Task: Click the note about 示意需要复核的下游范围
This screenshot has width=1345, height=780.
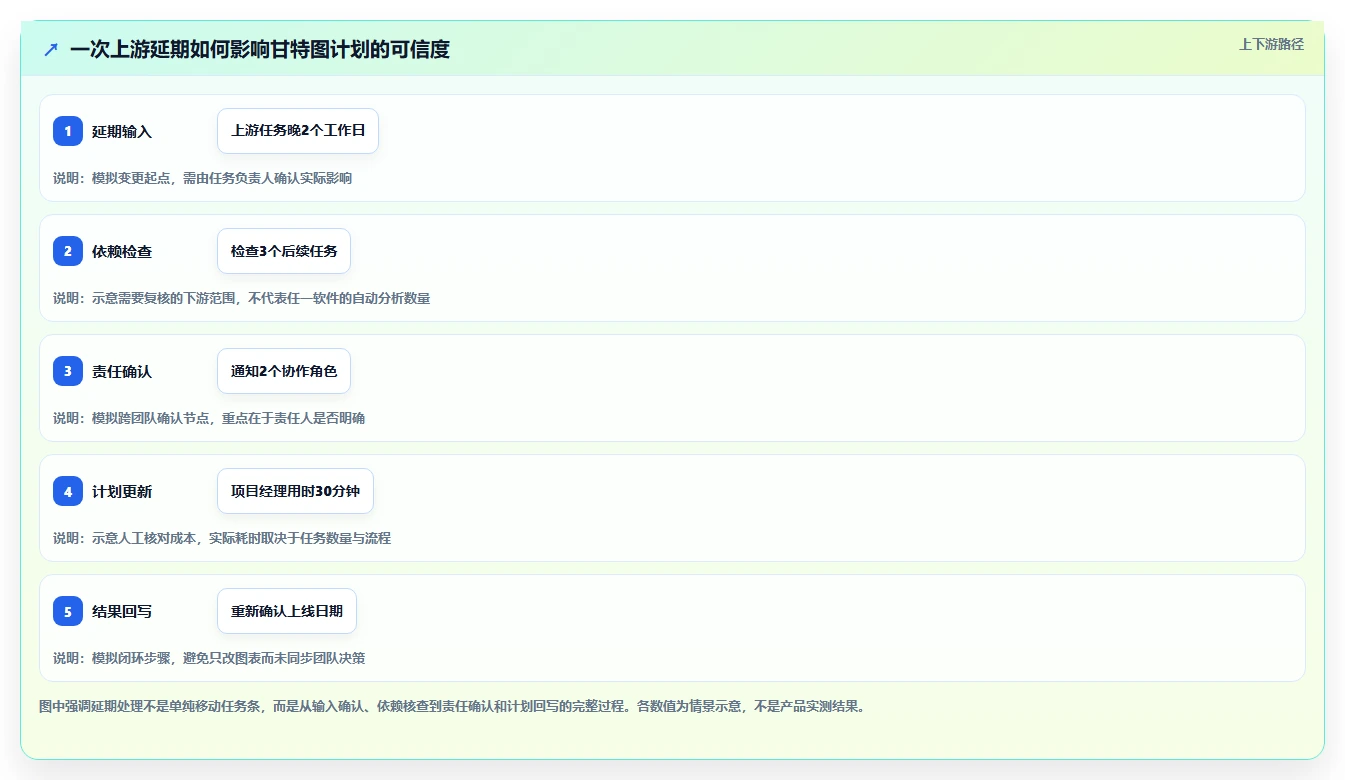Action: click(x=241, y=298)
